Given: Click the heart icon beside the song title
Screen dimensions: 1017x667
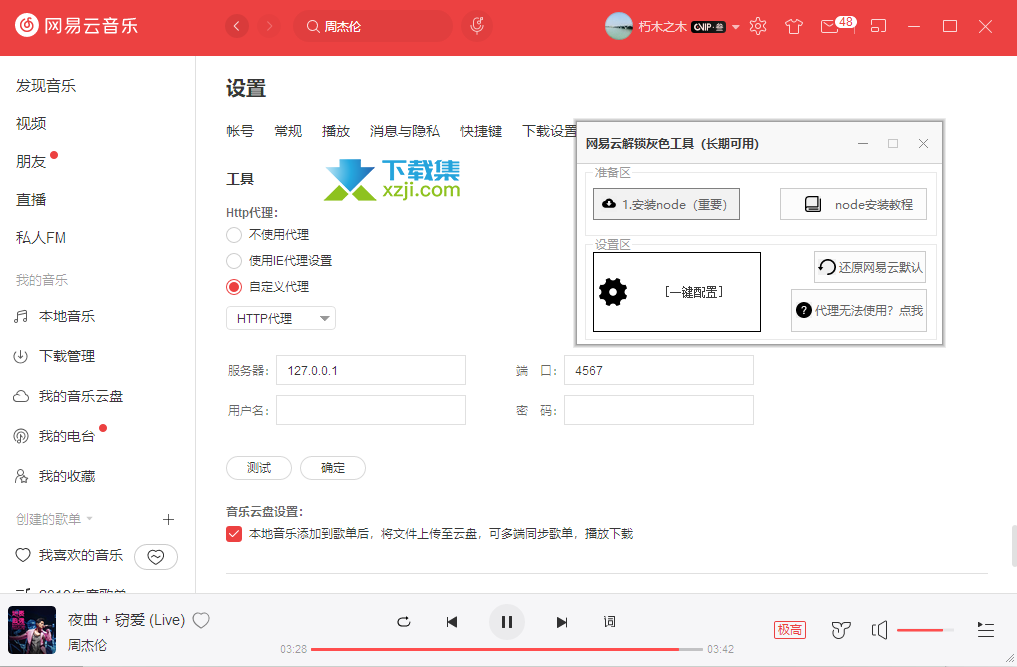Looking at the screenshot, I should [201, 620].
